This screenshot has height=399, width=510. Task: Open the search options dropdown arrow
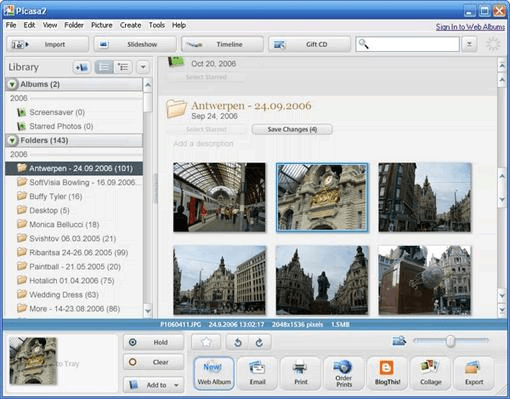click(x=469, y=44)
